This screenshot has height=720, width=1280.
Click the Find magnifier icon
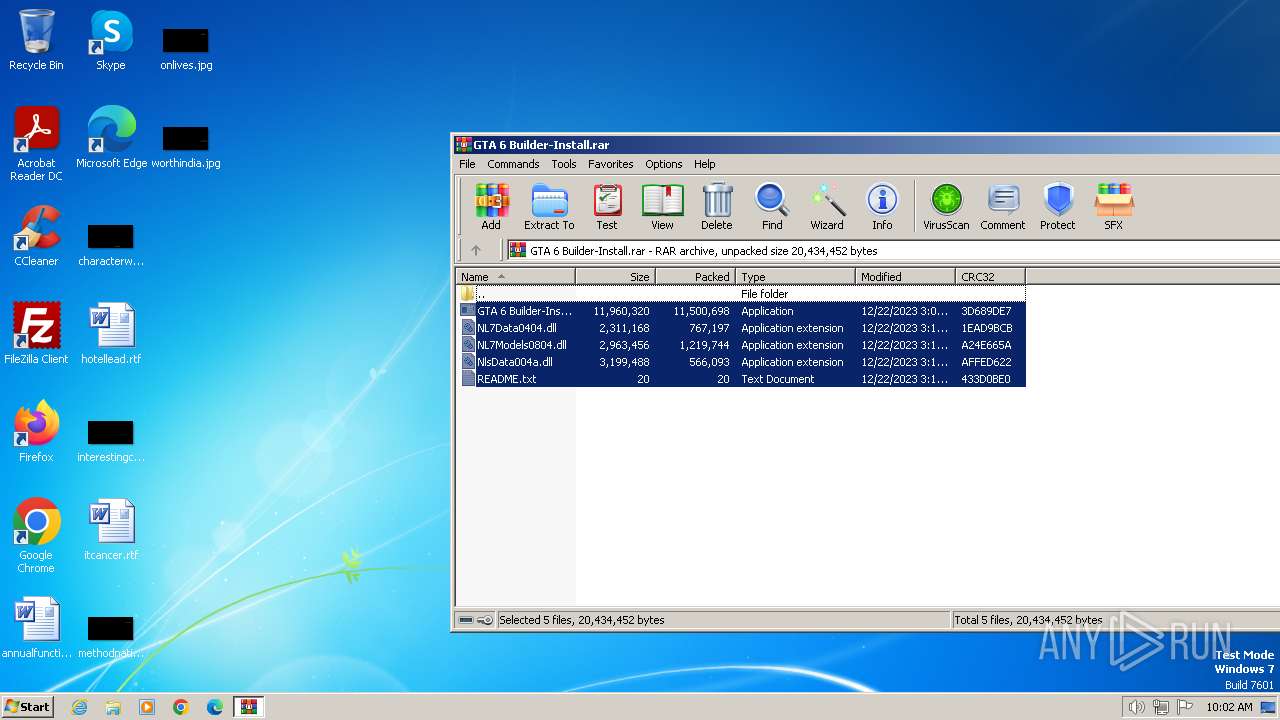coord(772,207)
